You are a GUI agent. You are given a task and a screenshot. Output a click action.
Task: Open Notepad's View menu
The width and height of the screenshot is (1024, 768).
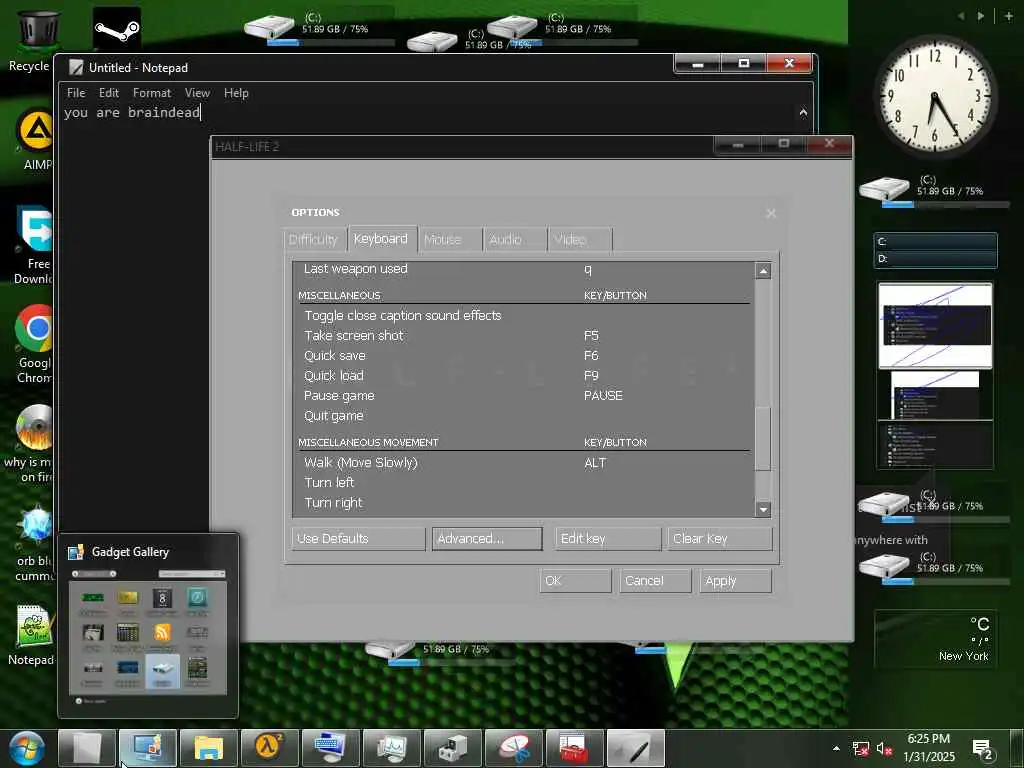197,93
